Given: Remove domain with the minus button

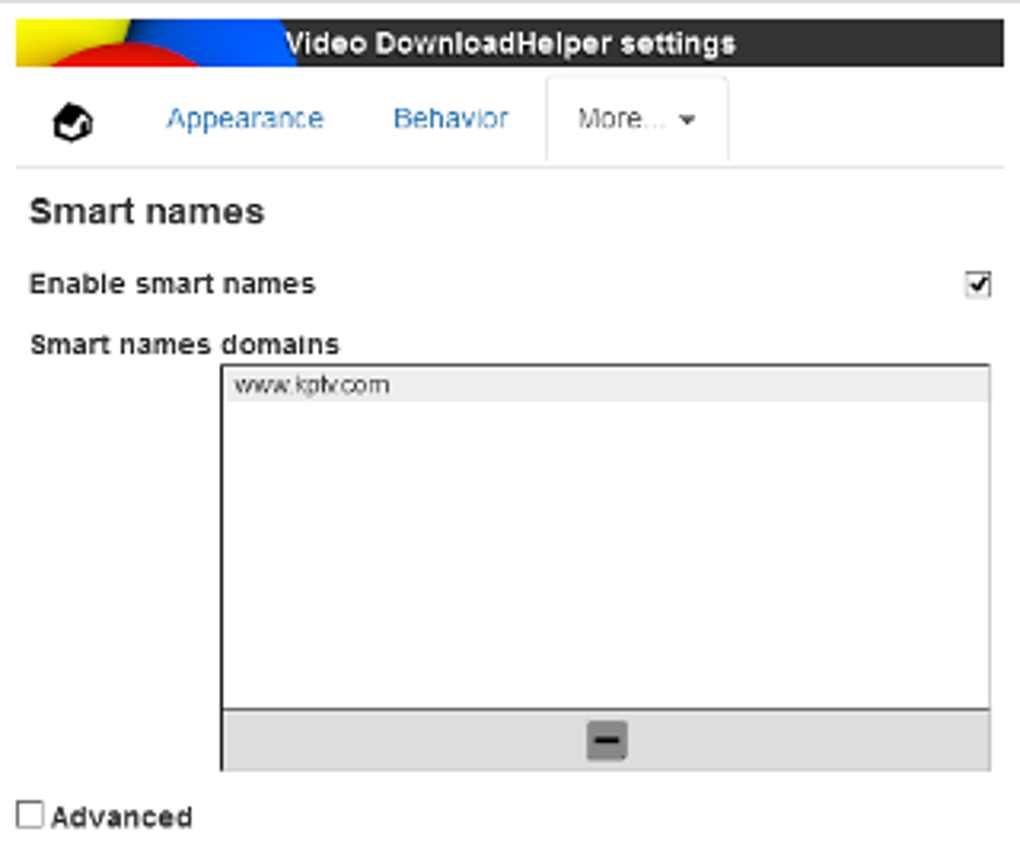Looking at the screenshot, I should pos(606,740).
